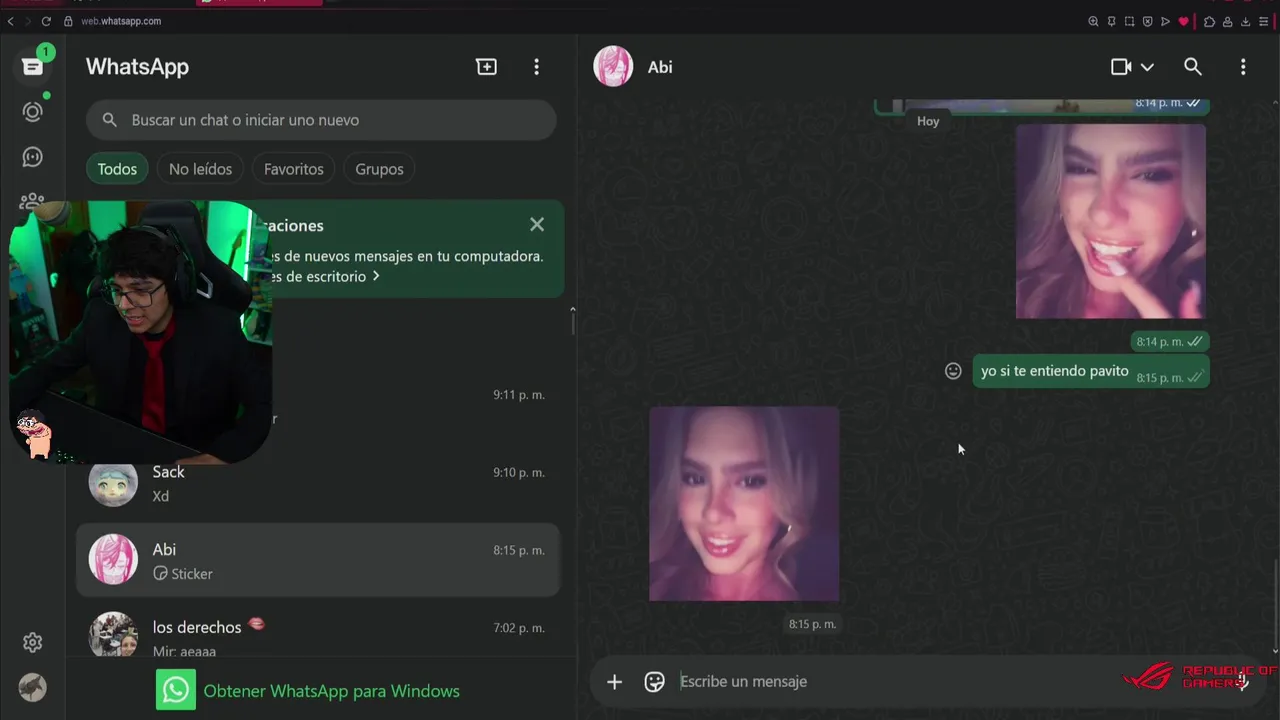This screenshot has width=1280, height=720.
Task: Click the 9:11 p. m. chat timestamp
Action: 519,395
